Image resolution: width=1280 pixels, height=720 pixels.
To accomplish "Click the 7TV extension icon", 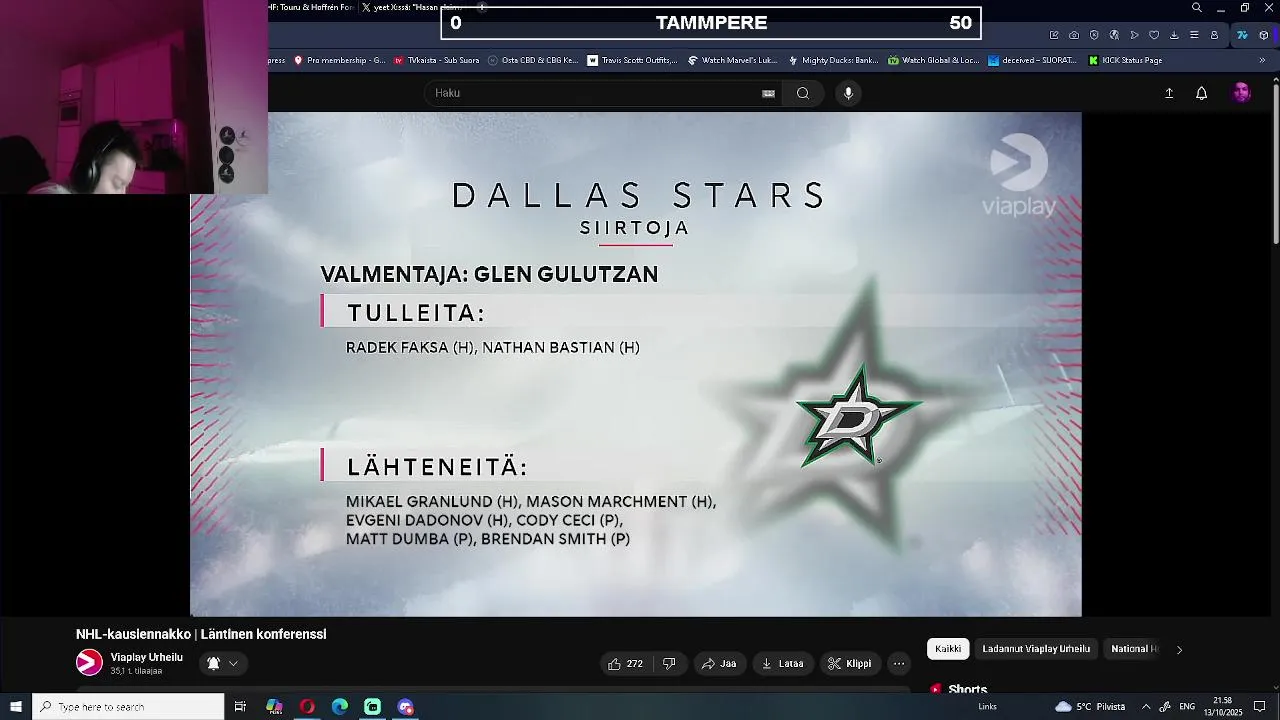I will click(x=1242, y=35).
